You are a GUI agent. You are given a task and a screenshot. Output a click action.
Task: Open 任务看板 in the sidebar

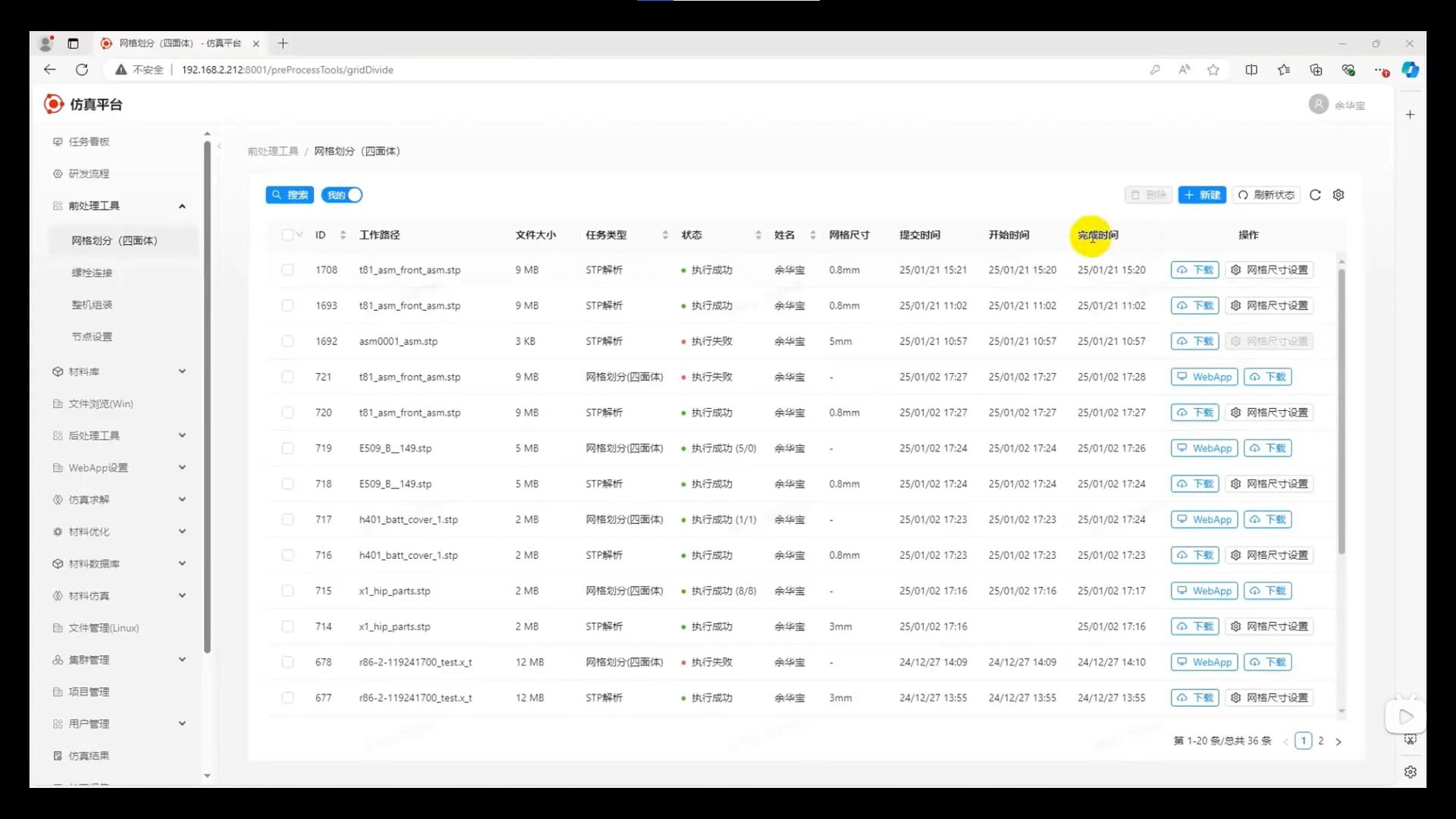pos(89,142)
